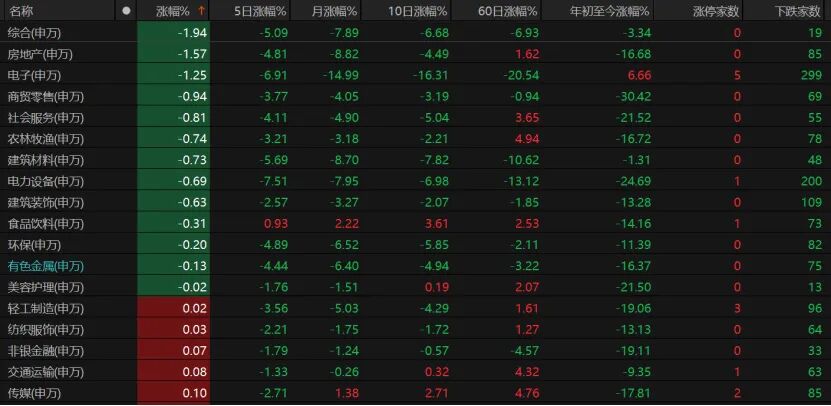Select the 建筑材料(申万) row name
This screenshot has width=831, height=406.
coord(46,160)
